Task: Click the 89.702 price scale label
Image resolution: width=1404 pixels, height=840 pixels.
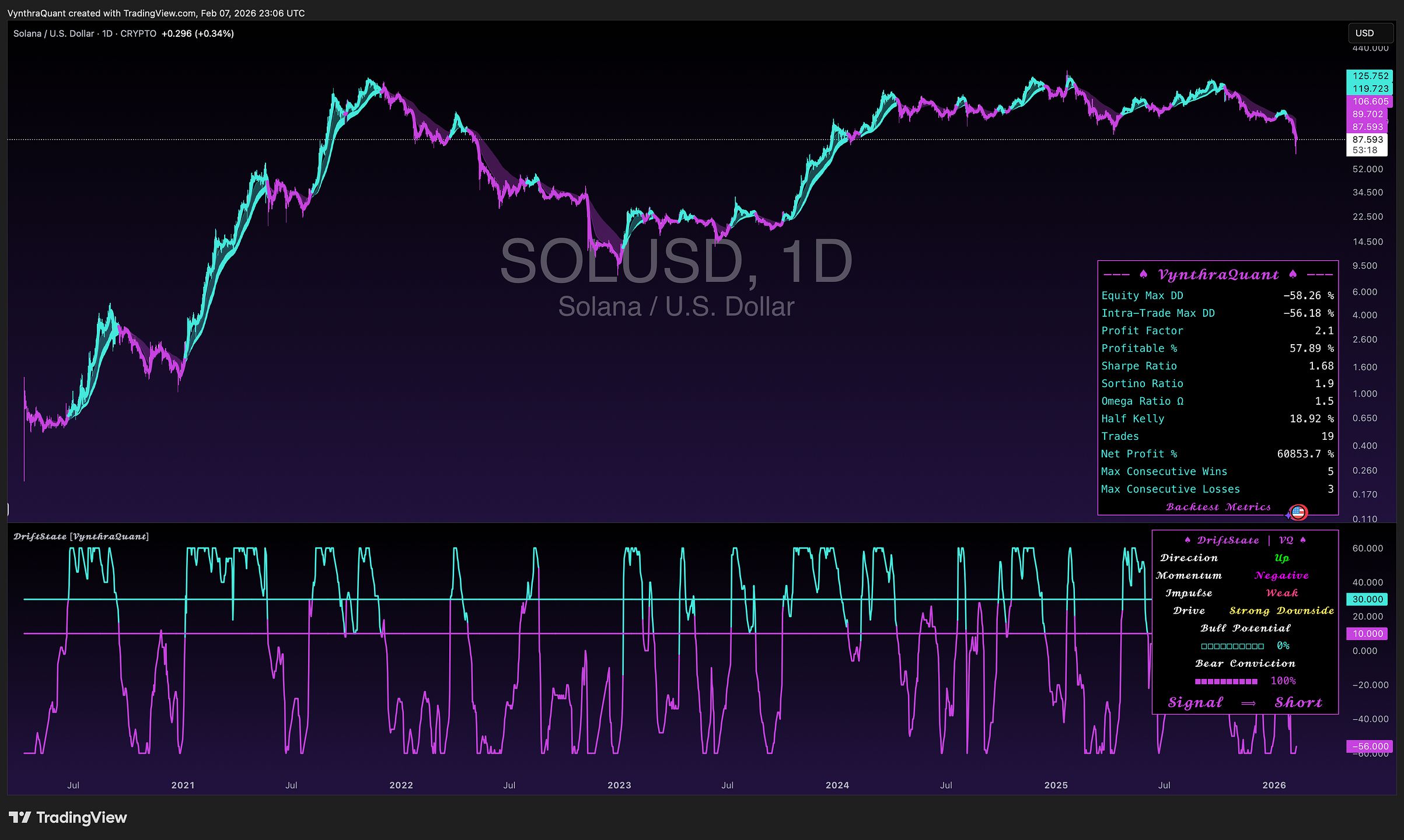Action: [x=1368, y=114]
